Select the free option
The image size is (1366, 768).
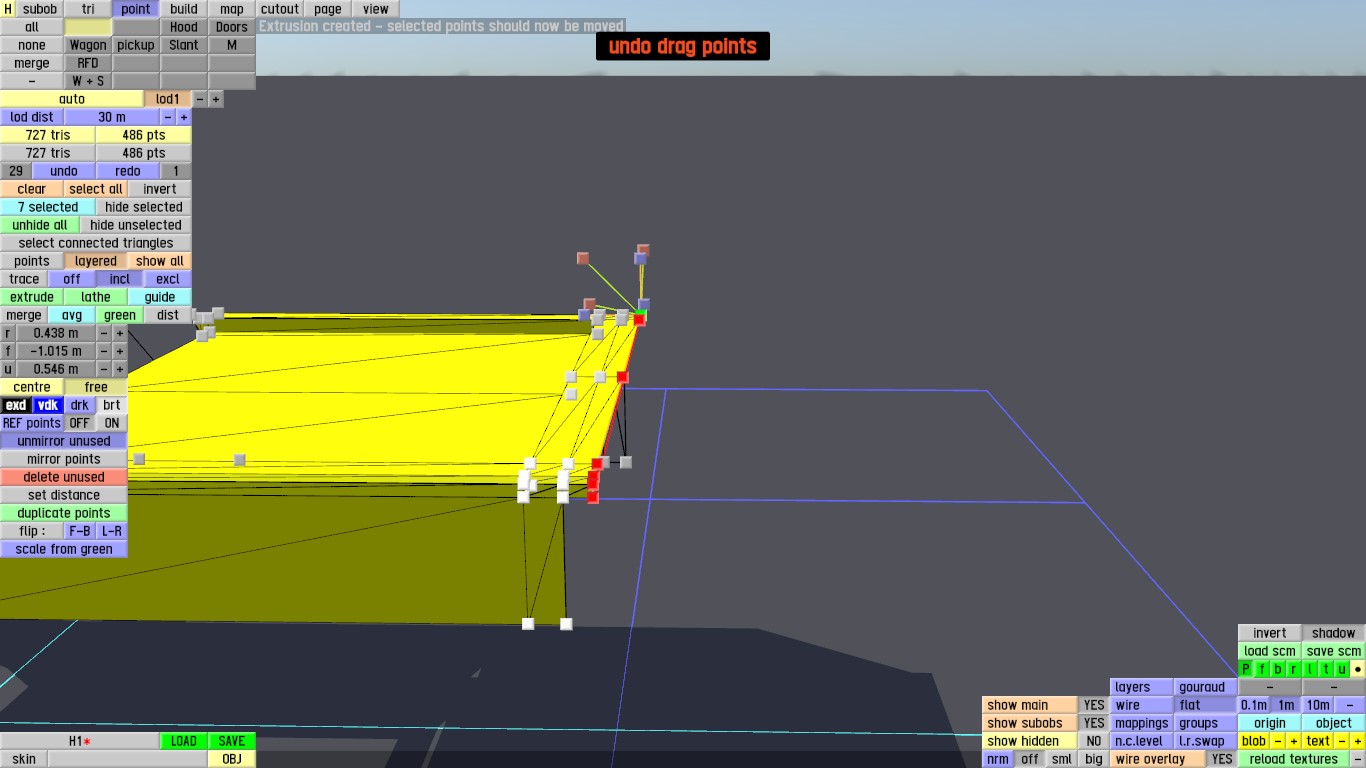[96, 387]
